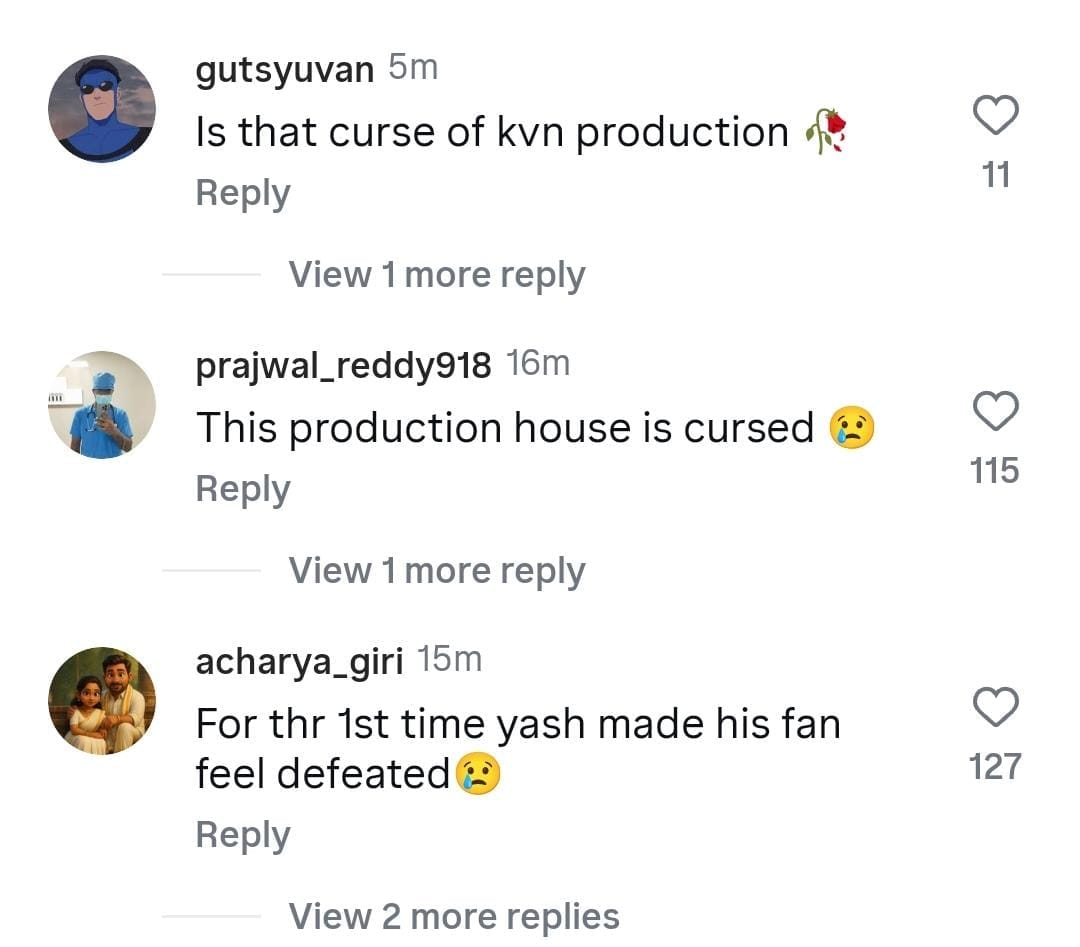The height and width of the screenshot is (947, 1080).
Task: Reply to prajwal_reddy918's comment
Action: tap(243, 489)
